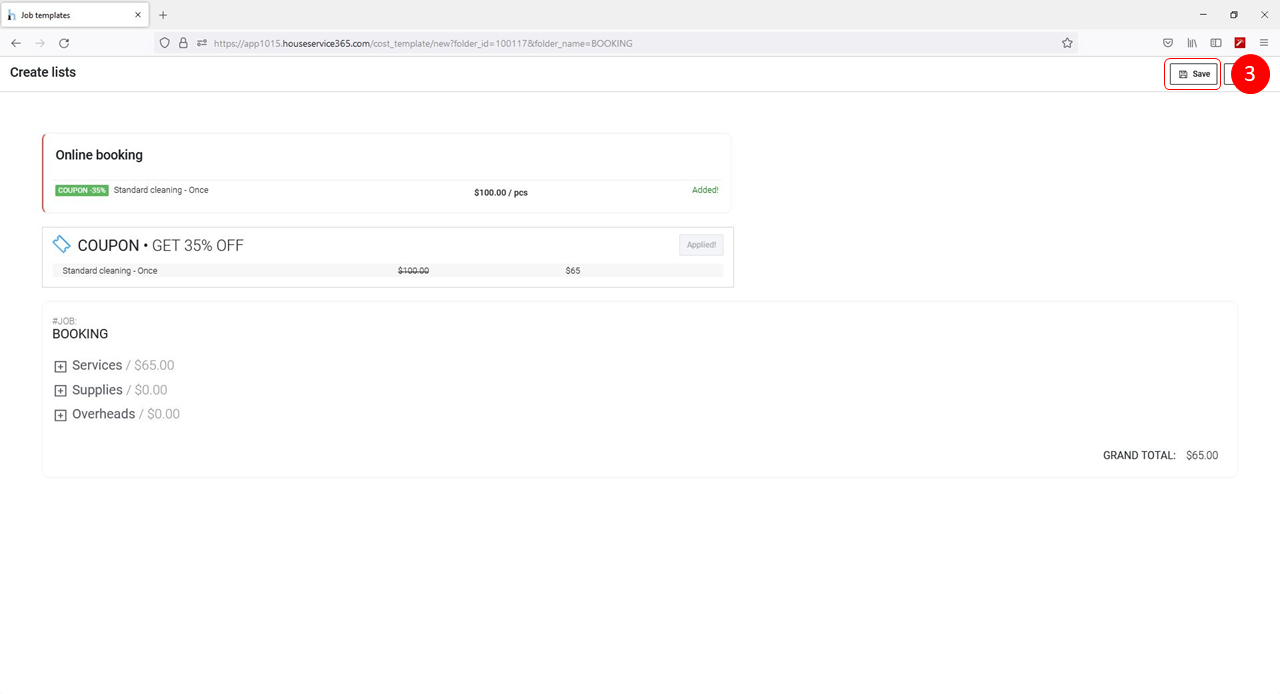
Task: Toggle the browser sidebar view
Action: point(1216,43)
